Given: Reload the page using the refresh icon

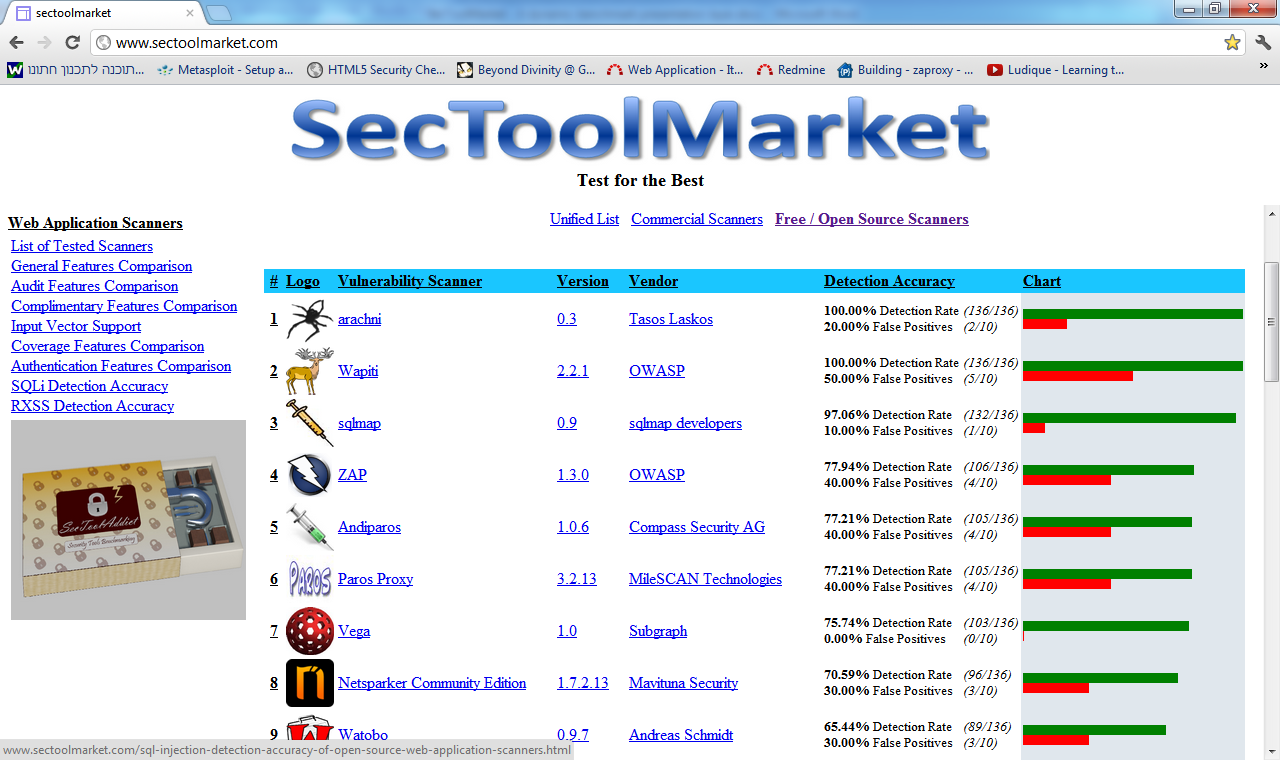Looking at the screenshot, I should (x=70, y=44).
